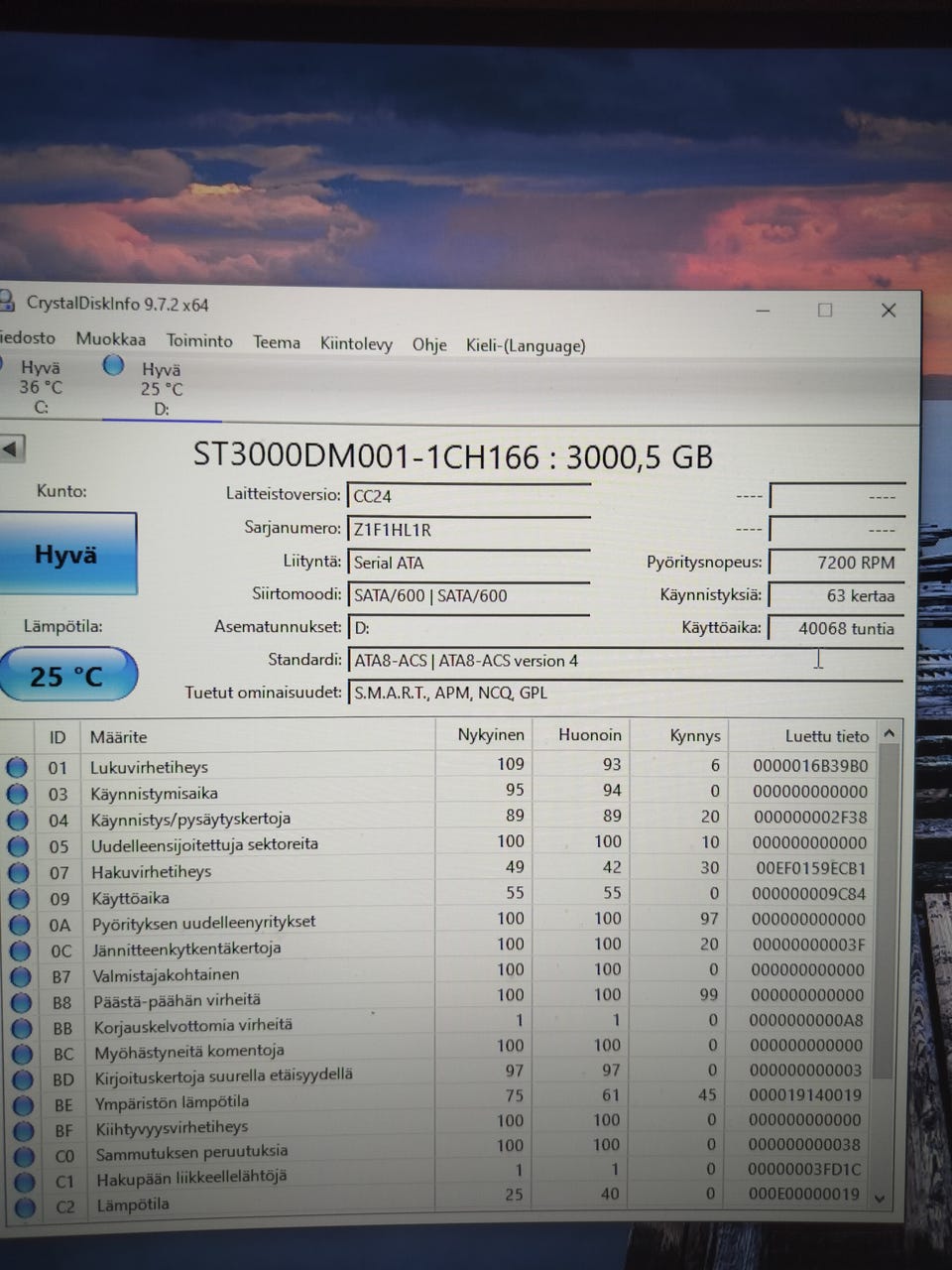Screen dimensions: 952x1270
Task: Click the Hyvä health status button
Action: 66,554
